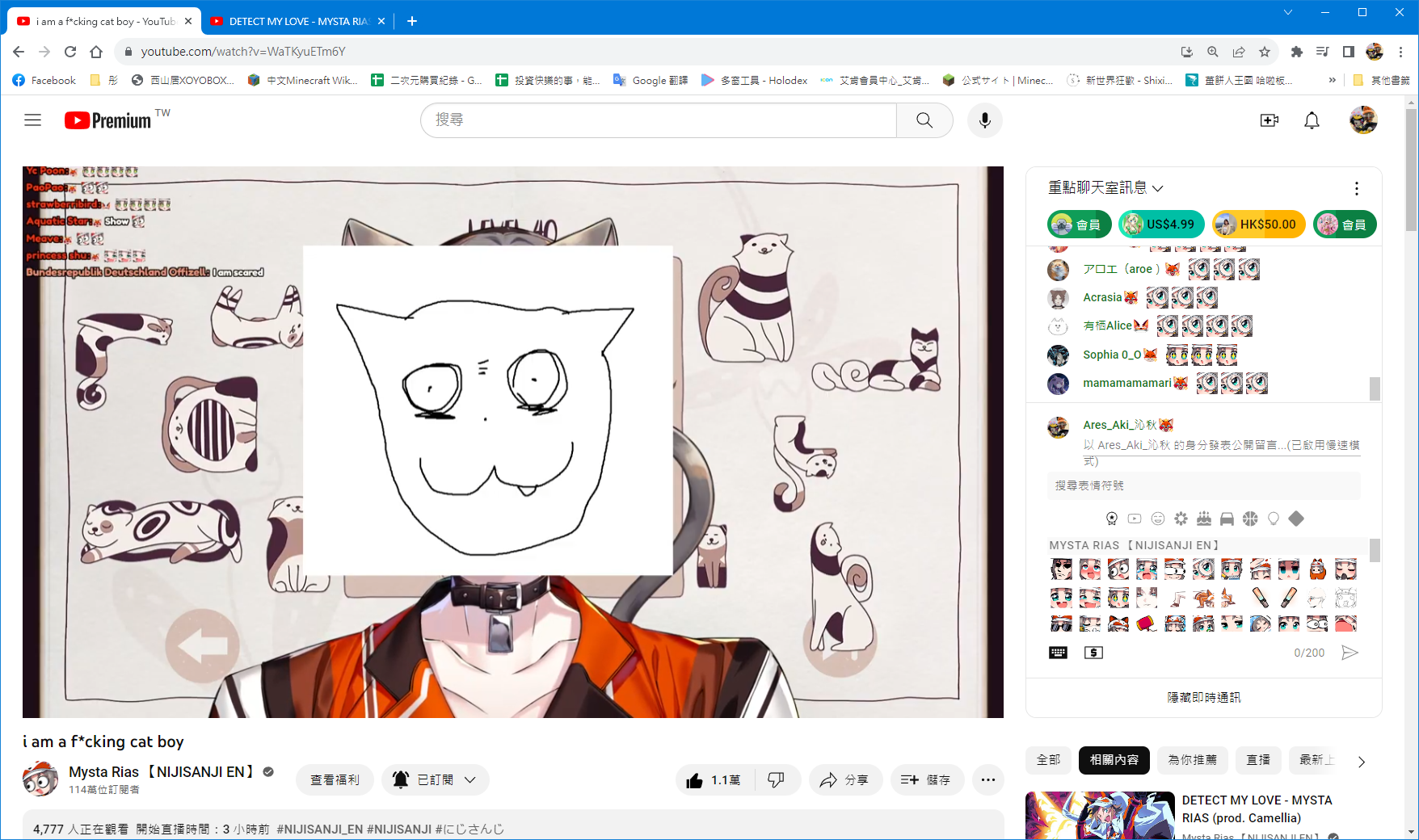Go to browser home page
Viewport: 1419px width, 840px height.
coord(96,52)
